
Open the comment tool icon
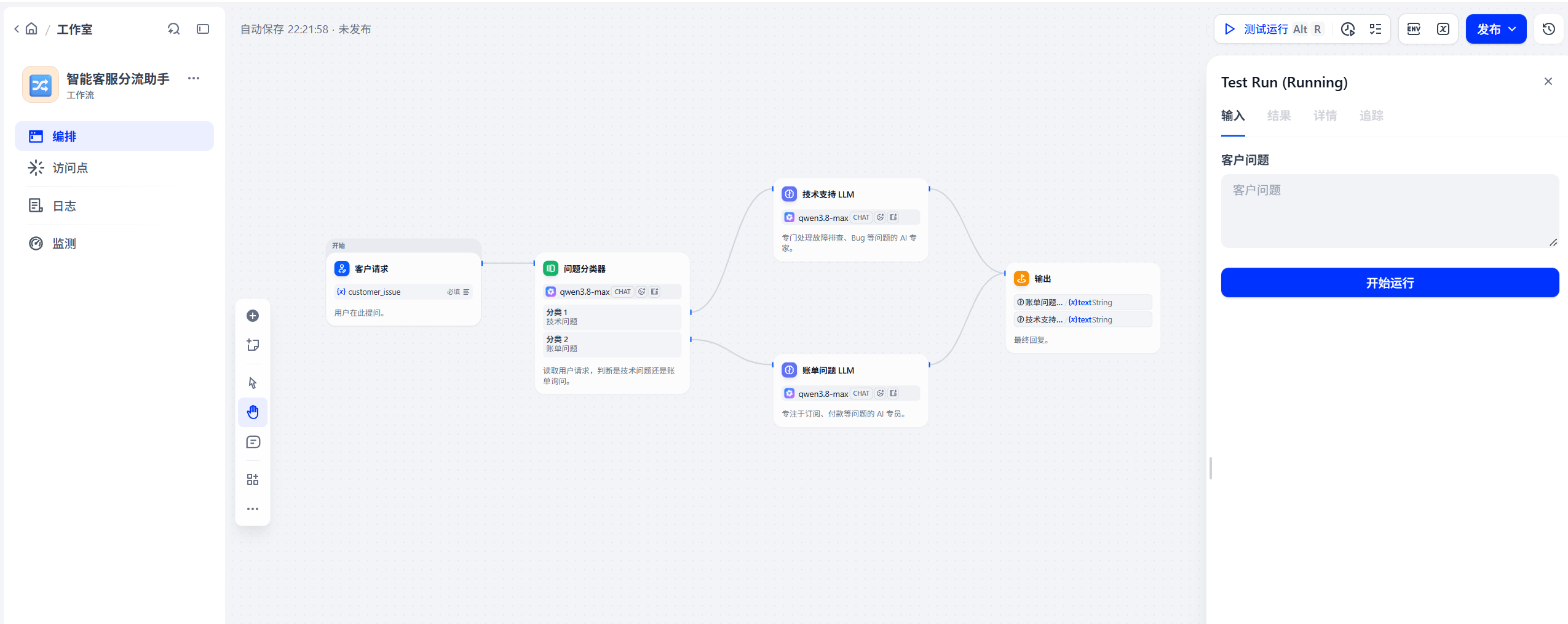[x=253, y=442]
